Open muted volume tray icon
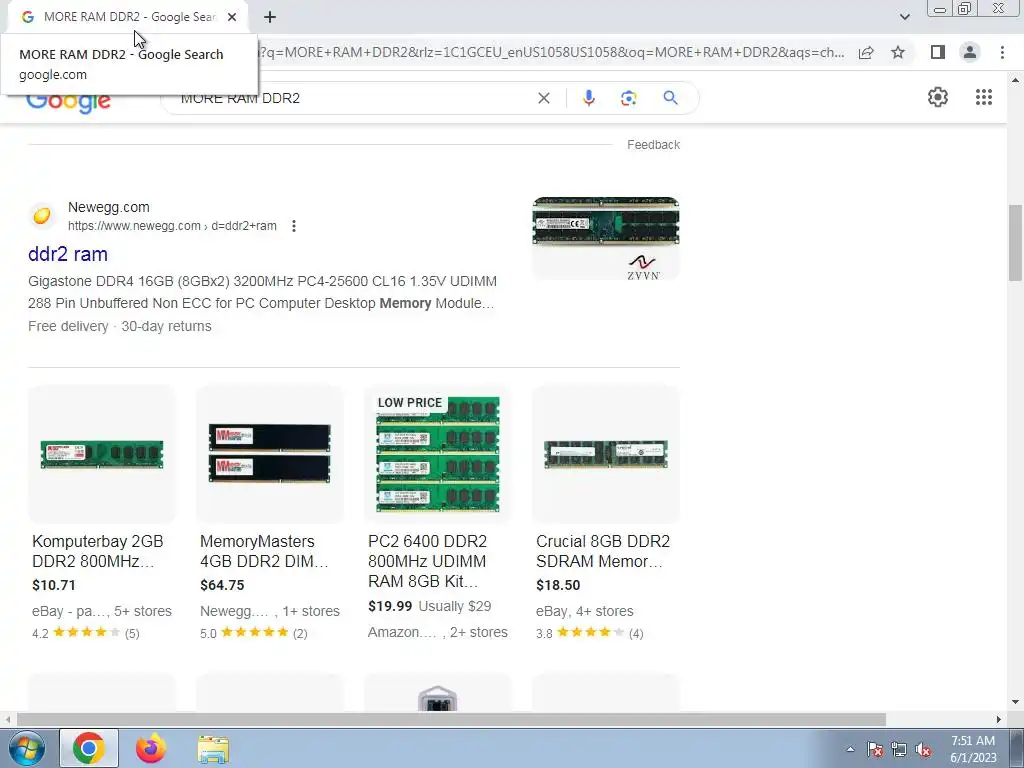Screen dimensions: 1024x768 [x=923, y=749]
